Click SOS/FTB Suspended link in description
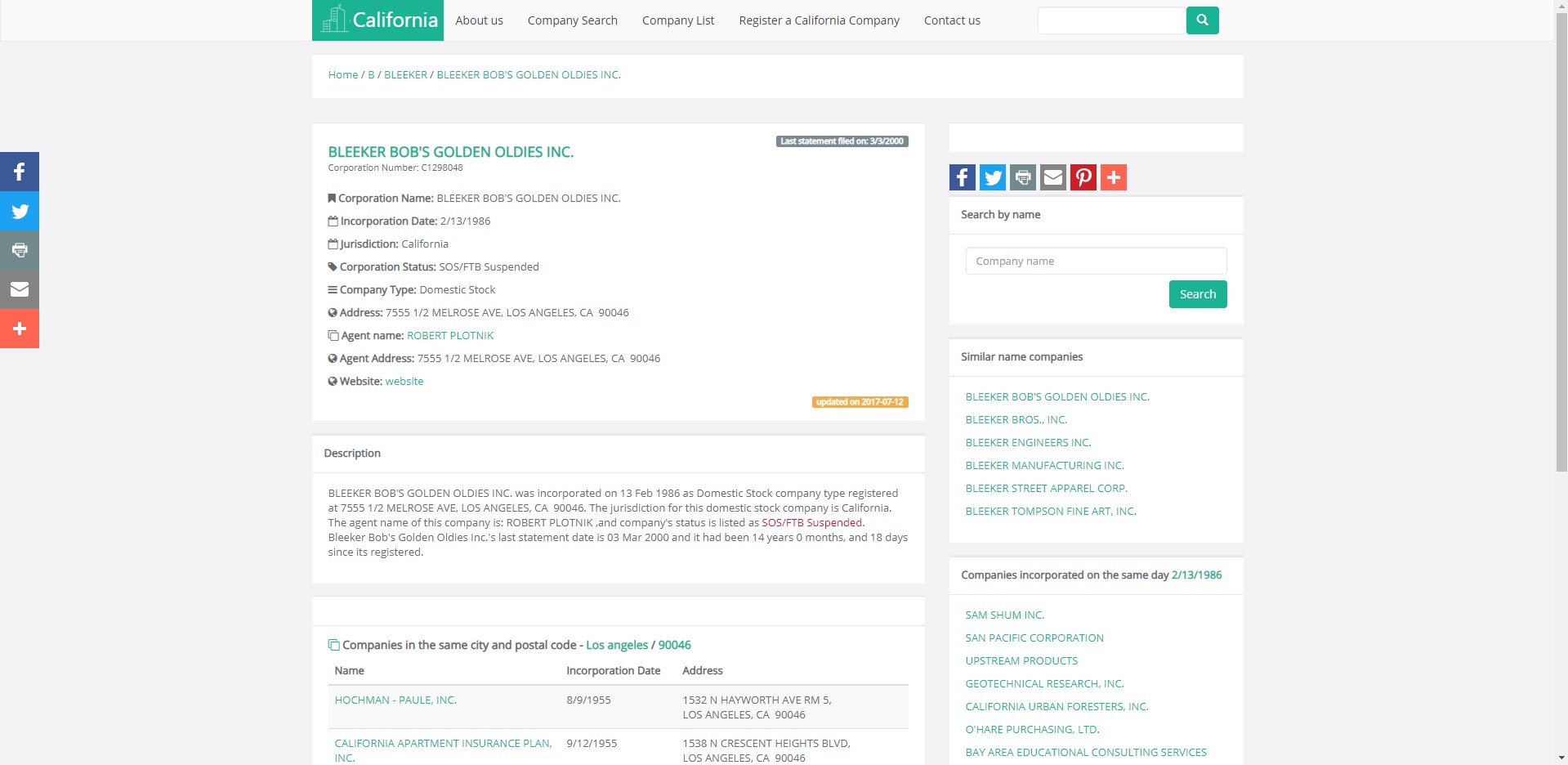The image size is (1568, 765). pos(811,522)
